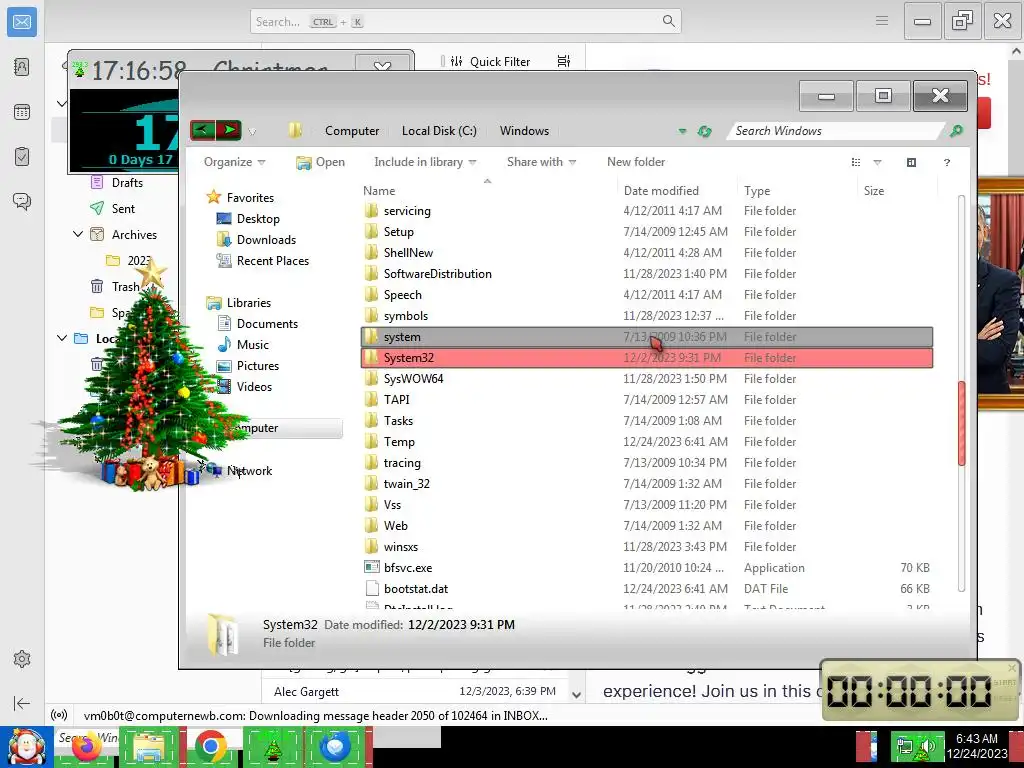Open File Explorer taskbar icon
Image resolution: width=1024 pixels, height=768 pixels.
(149, 747)
